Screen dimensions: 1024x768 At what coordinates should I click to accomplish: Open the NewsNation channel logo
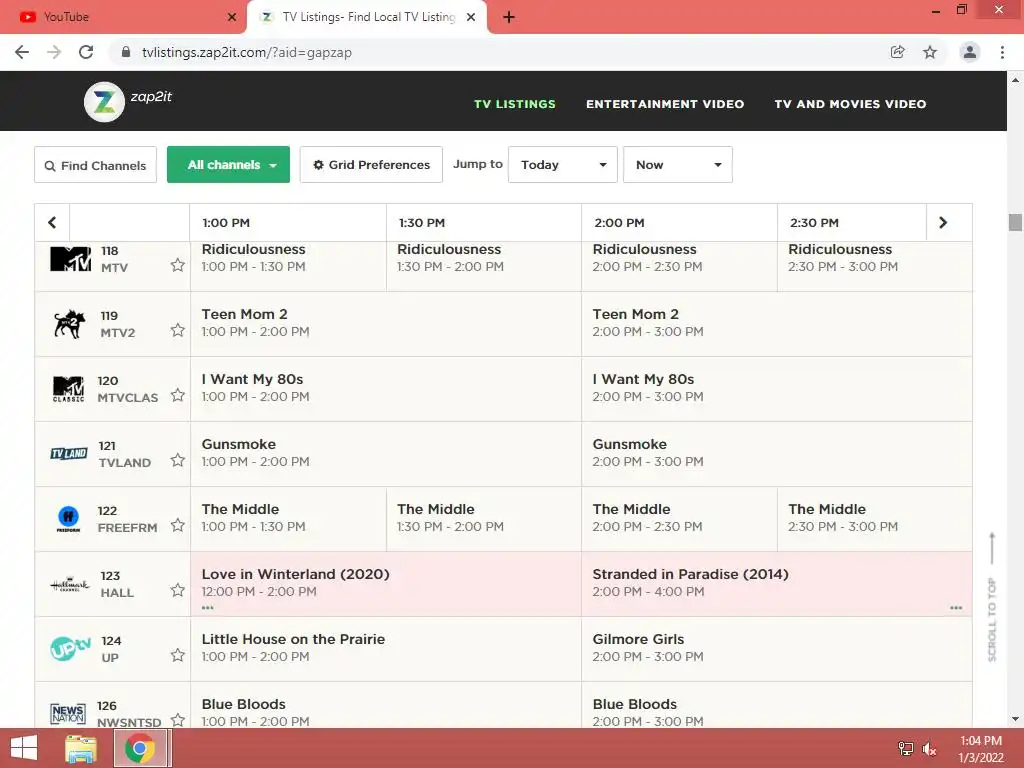68,713
